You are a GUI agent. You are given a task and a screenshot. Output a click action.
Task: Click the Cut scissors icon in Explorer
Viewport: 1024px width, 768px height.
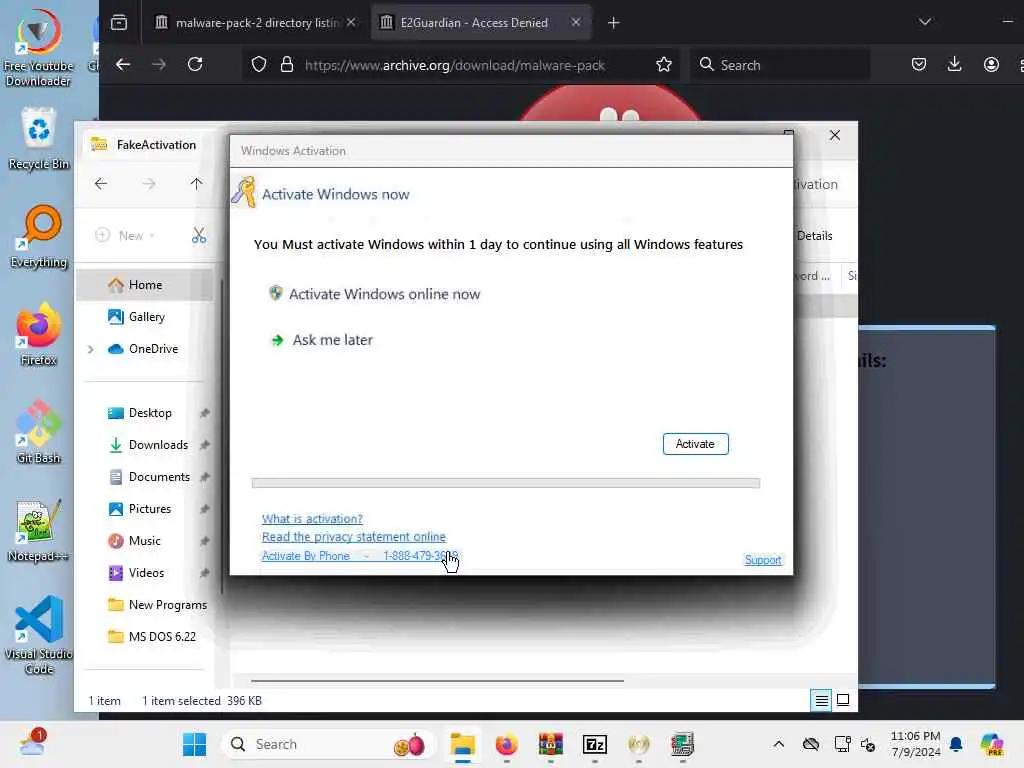point(199,236)
